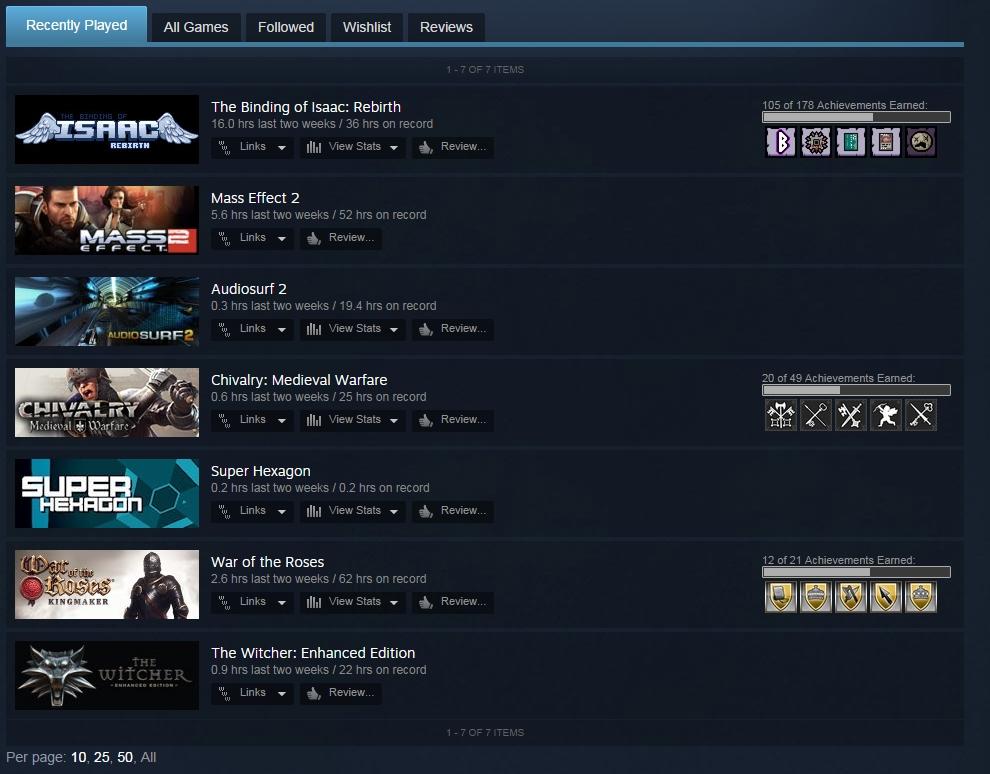Open The Binding of Isaac: Rebirth title link
990x774 pixels.
tap(306, 107)
